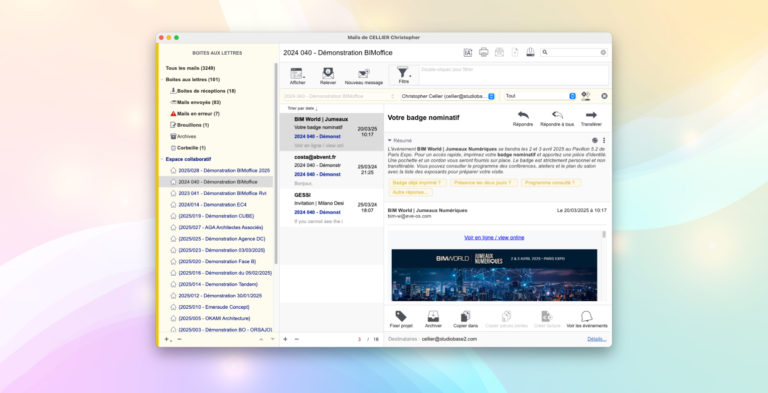The image size is (768, 393).
Task: Click the Détails link at bottom
Action: tap(597, 339)
